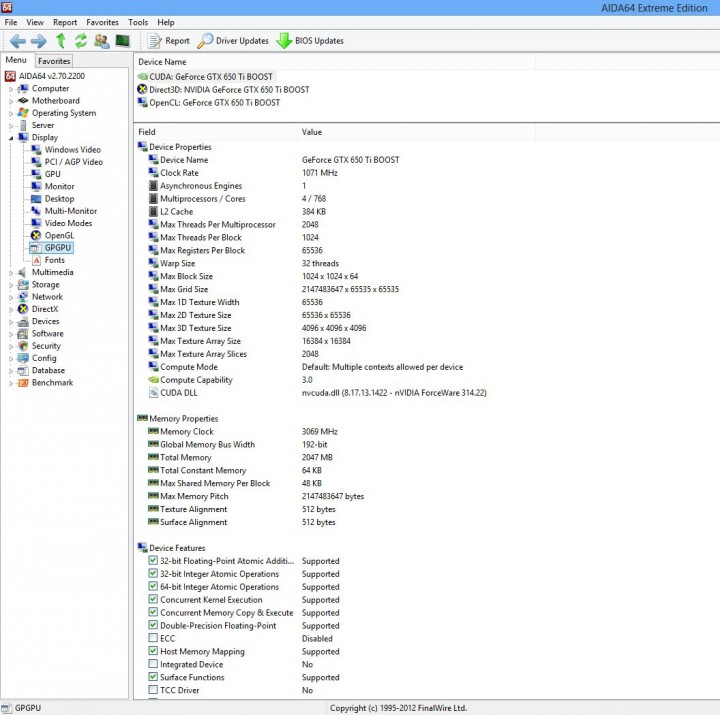Open the View menu
The width and height of the screenshot is (720, 715).
tap(35, 23)
